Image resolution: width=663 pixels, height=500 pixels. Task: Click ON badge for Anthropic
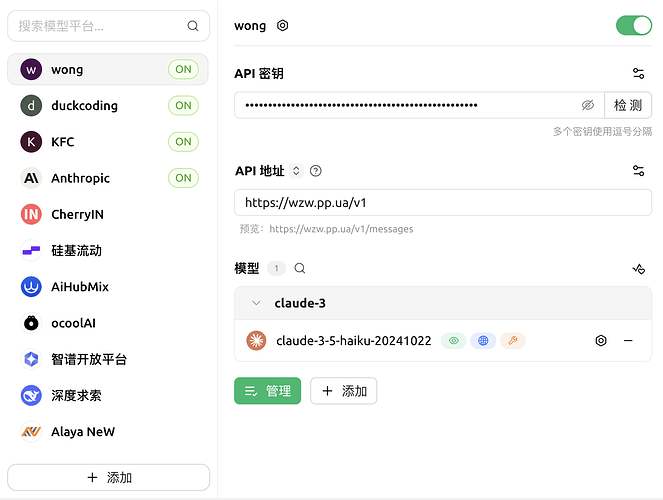[x=184, y=178]
